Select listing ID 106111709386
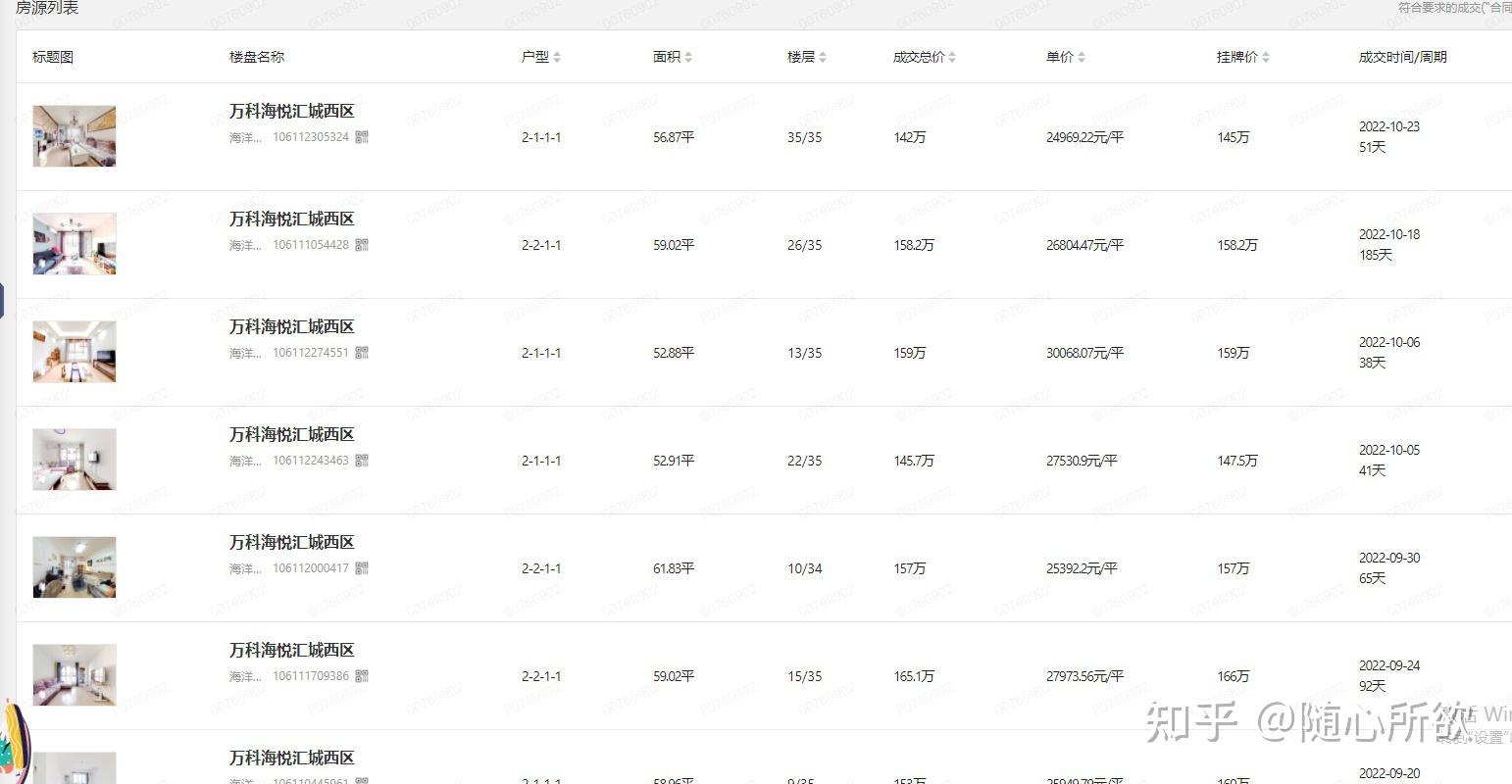Image resolution: width=1512 pixels, height=784 pixels. click(x=311, y=676)
